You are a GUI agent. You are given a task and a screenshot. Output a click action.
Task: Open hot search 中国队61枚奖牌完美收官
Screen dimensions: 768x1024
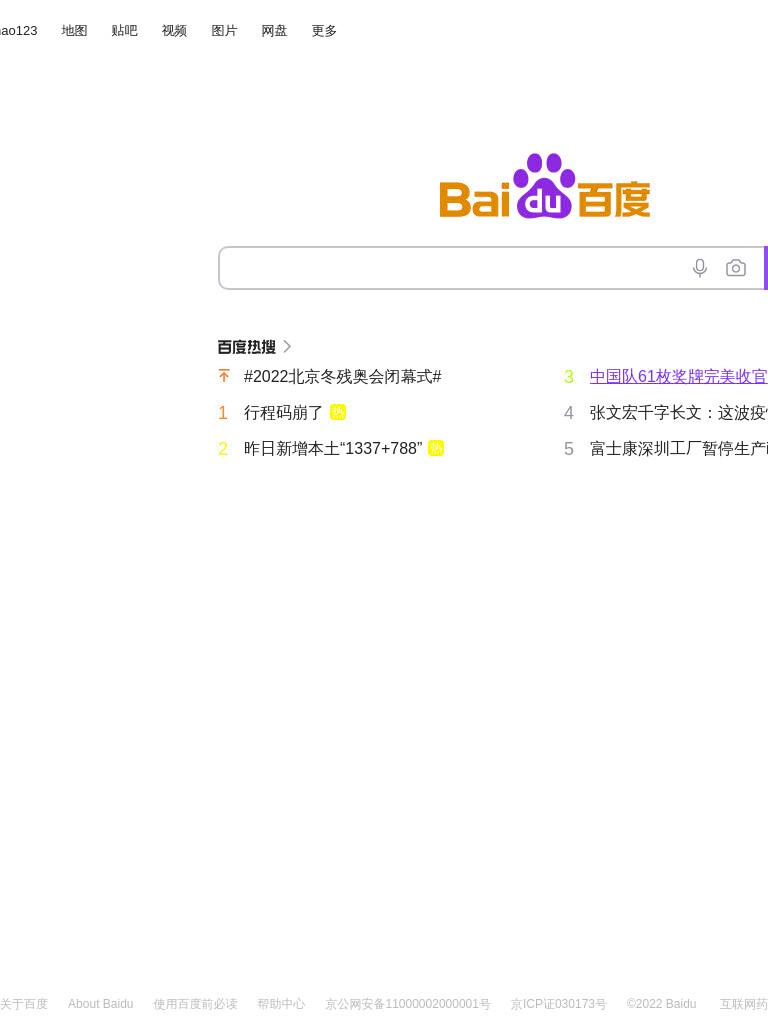point(679,377)
